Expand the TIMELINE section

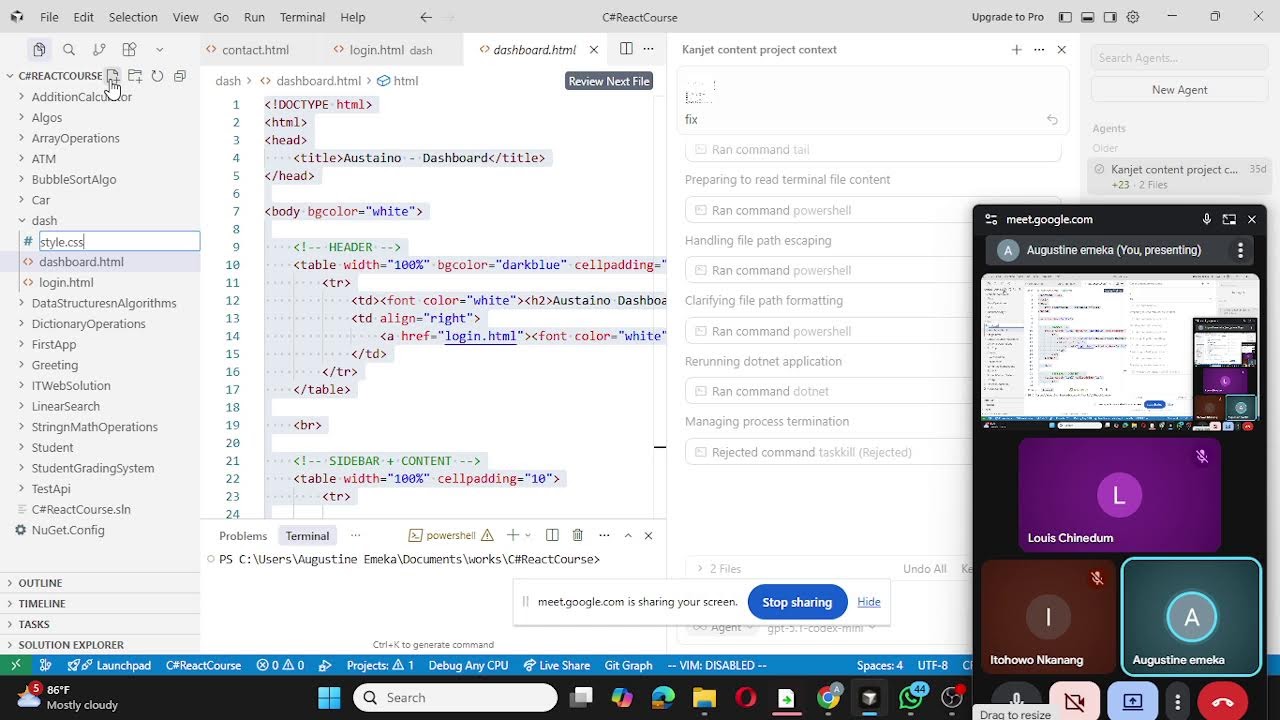[42, 604]
